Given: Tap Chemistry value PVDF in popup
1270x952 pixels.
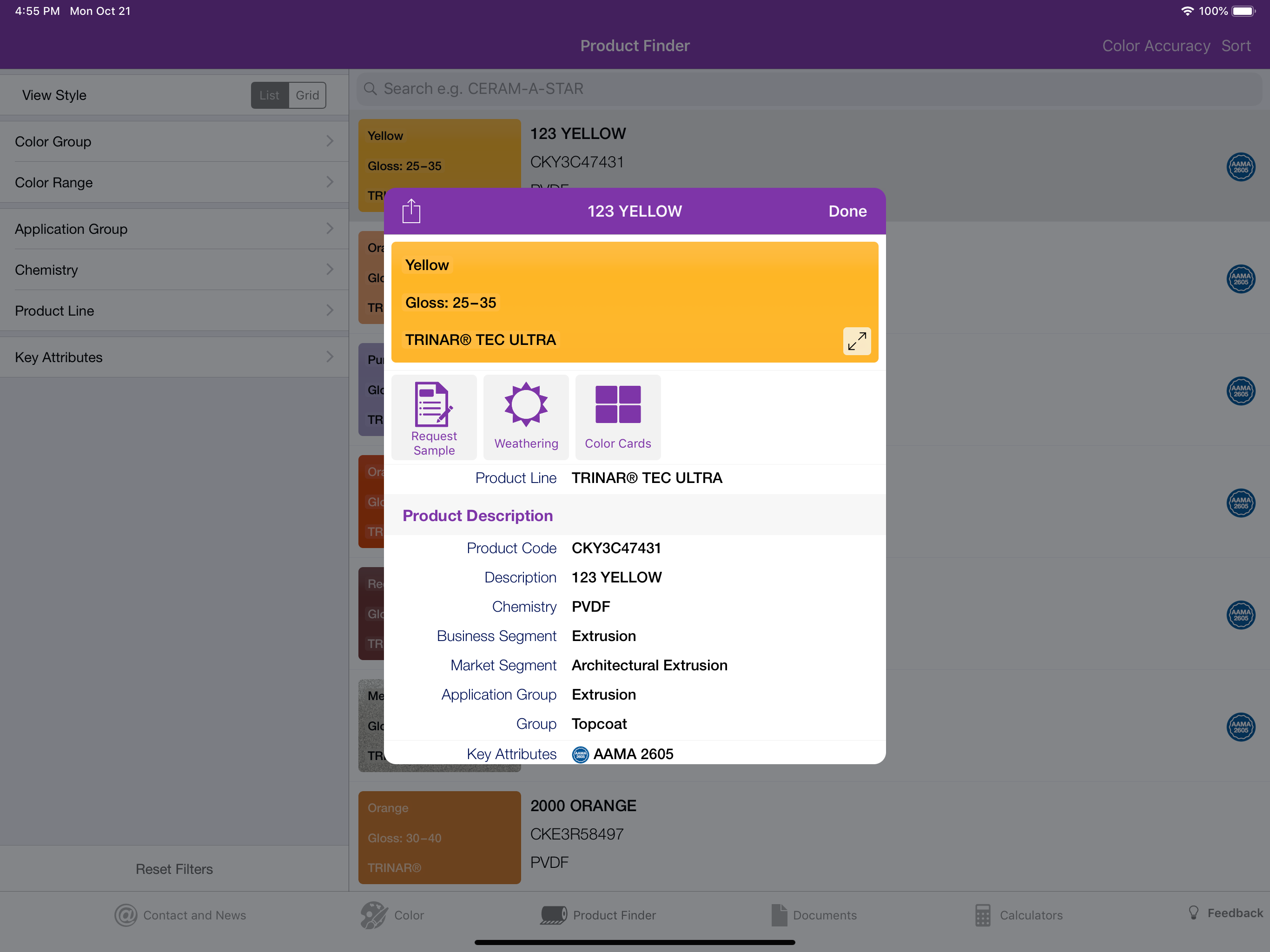Looking at the screenshot, I should (x=591, y=606).
